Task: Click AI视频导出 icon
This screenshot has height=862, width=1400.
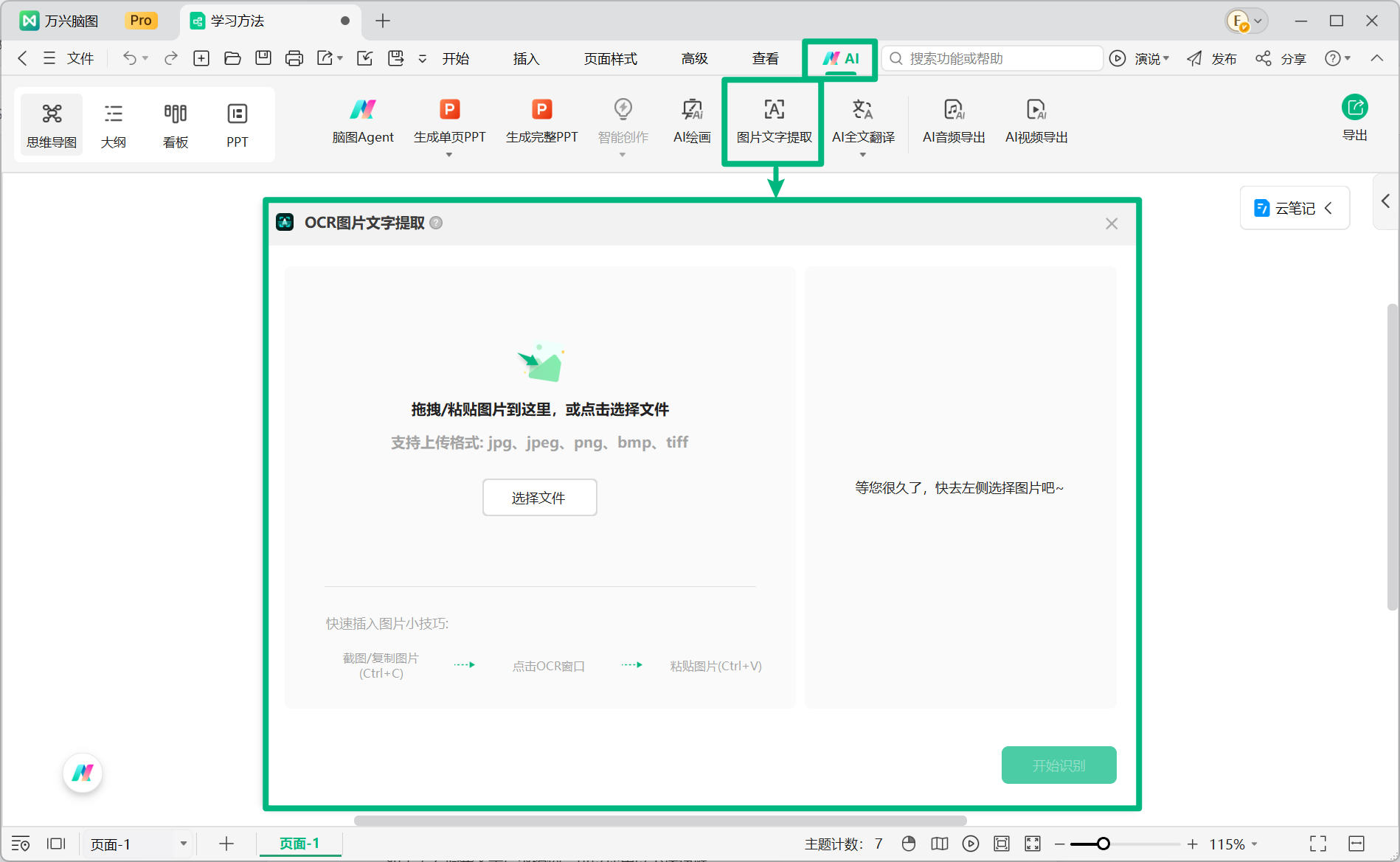Action: click(x=1036, y=110)
